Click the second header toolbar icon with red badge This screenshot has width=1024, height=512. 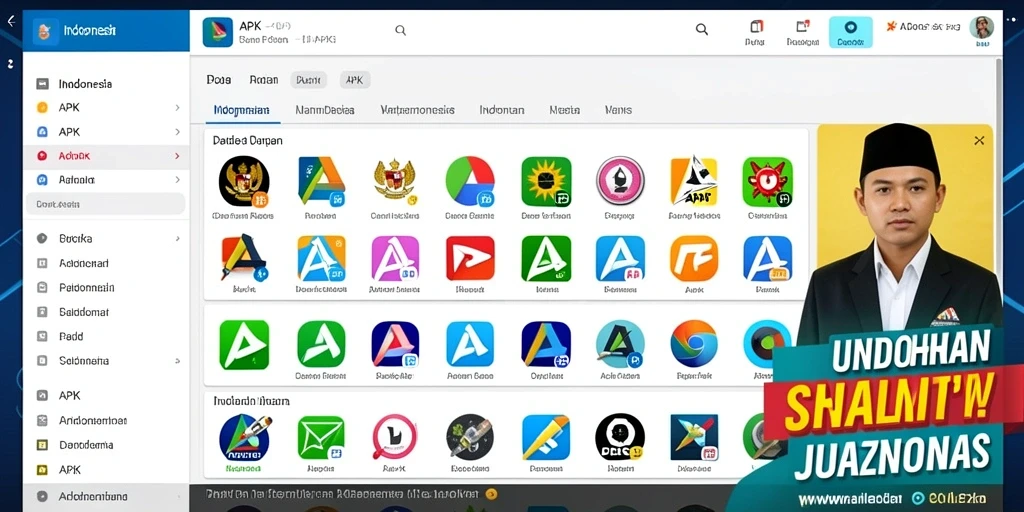tap(803, 32)
